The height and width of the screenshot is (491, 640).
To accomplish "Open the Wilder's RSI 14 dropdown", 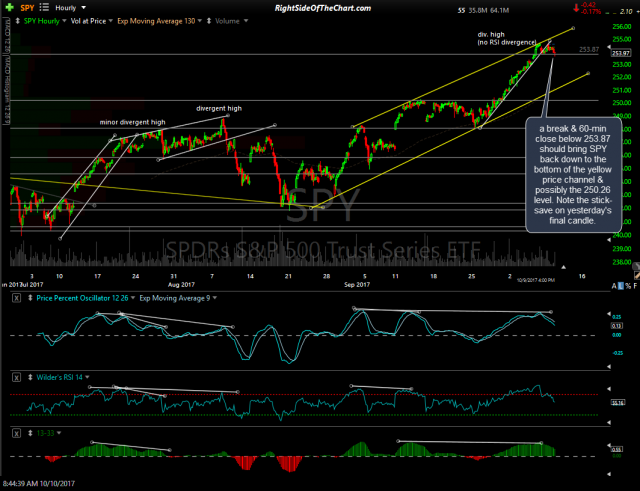I will pyautogui.click(x=87, y=378).
